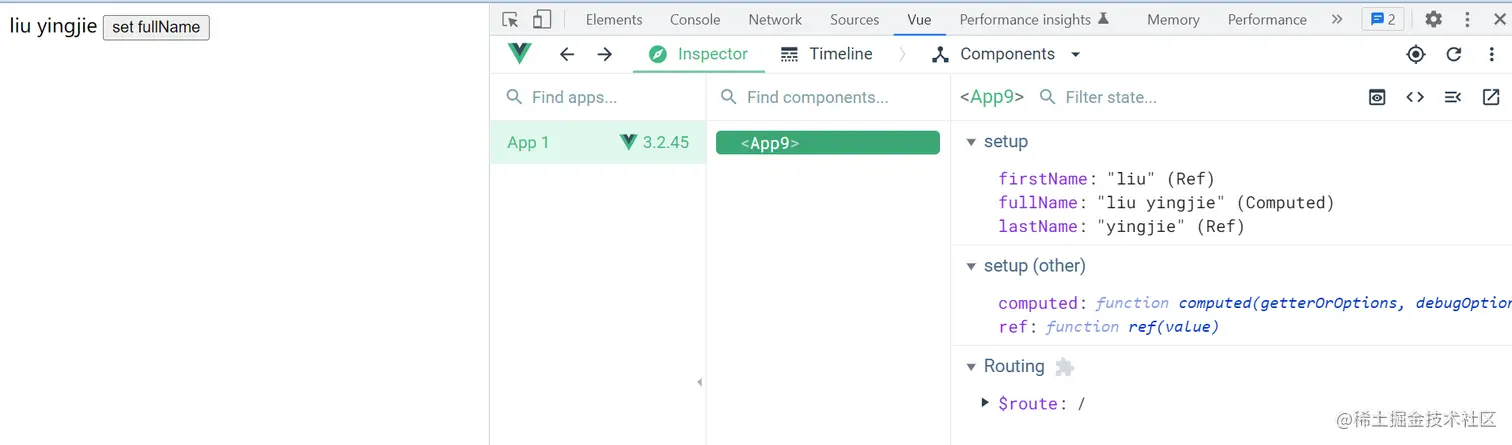The height and width of the screenshot is (445, 1512).
Task: Switch to the Console tab
Action: tap(695, 19)
